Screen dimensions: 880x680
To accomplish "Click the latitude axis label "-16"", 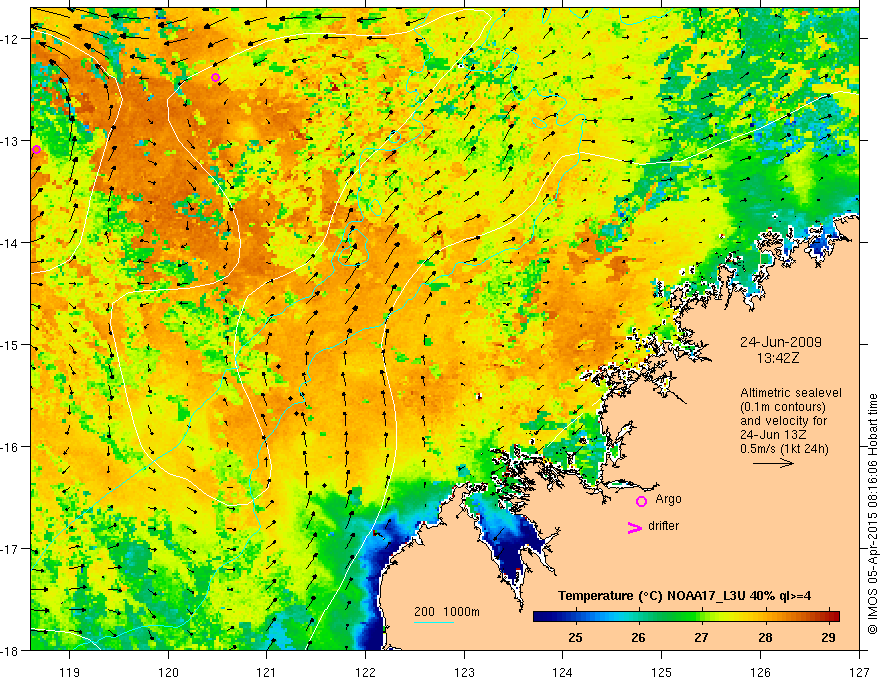I will coord(11,447).
